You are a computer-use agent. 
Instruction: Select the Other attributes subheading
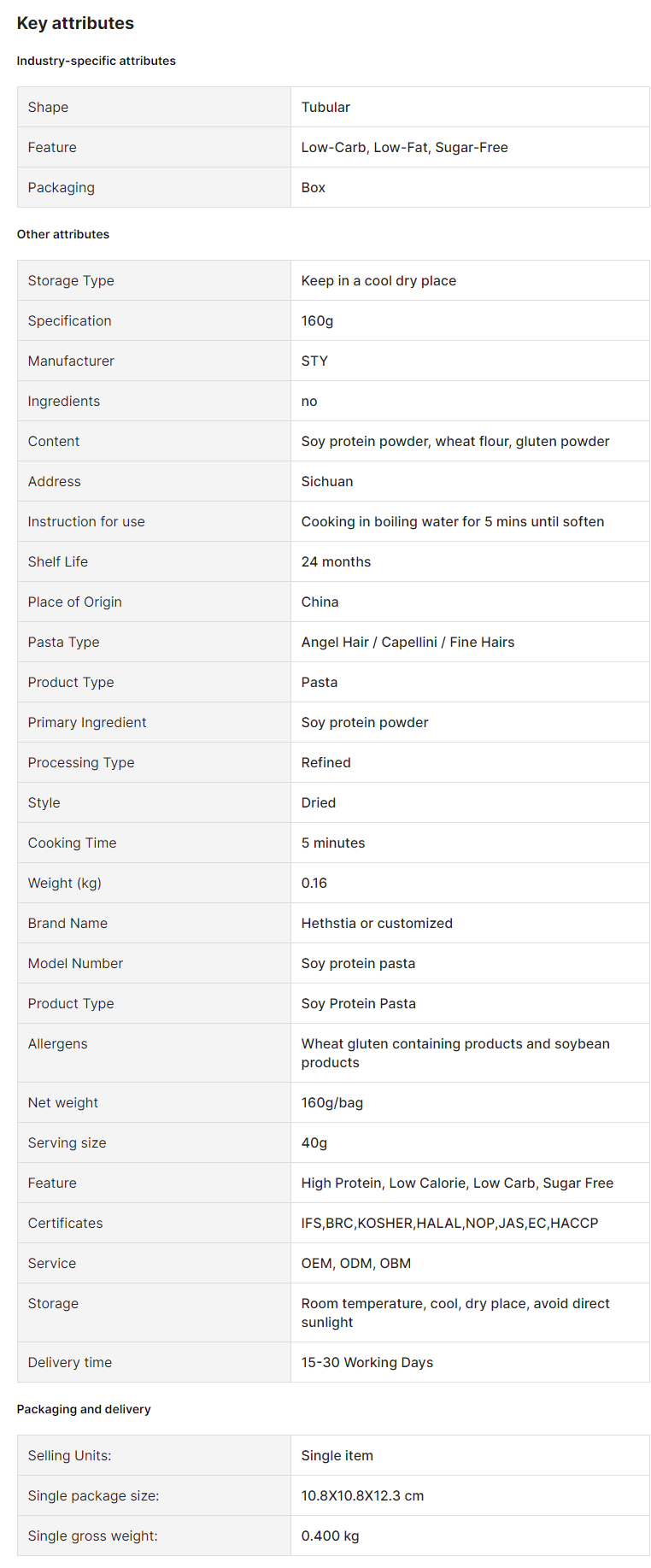pos(63,234)
